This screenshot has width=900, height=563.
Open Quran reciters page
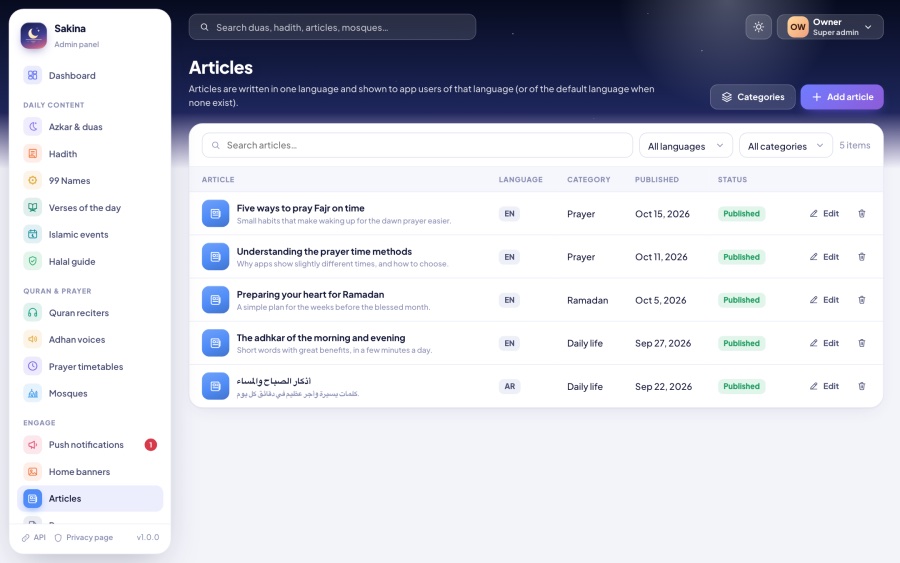pyautogui.click(x=90, y=313)
